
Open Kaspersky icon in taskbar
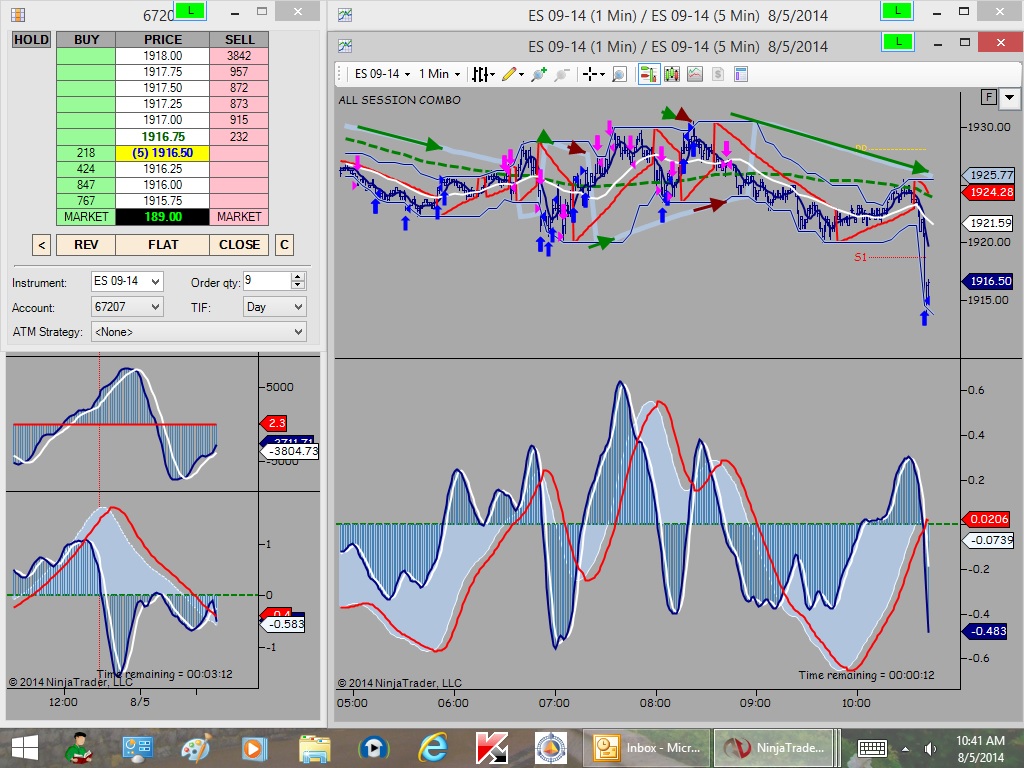pos(492,748)
